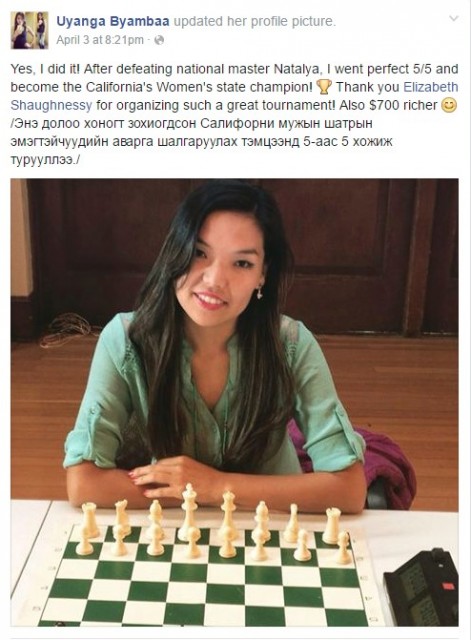The image size is (471, 640).
Task: Click the smiling face emoji after $700 richer
Action: (x=449, y=105)
